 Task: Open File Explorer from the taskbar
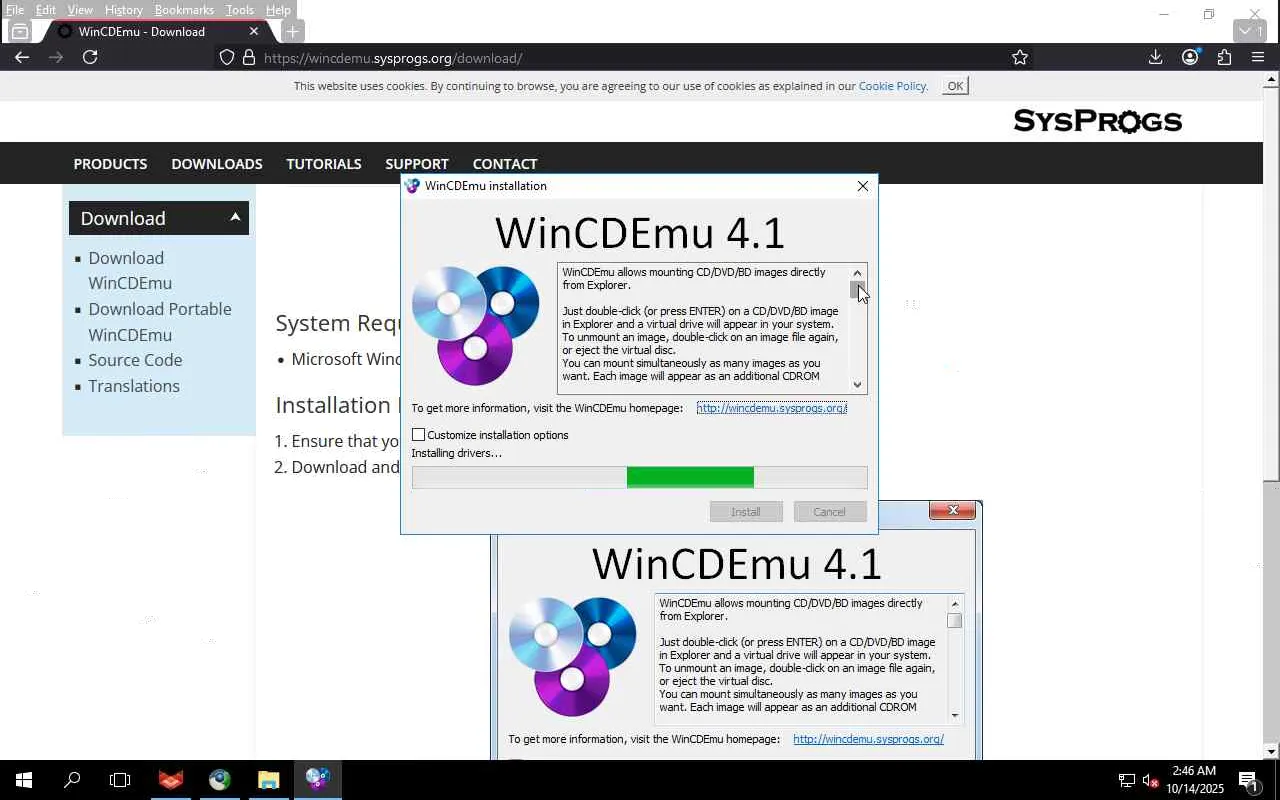(x=268, y=780)
